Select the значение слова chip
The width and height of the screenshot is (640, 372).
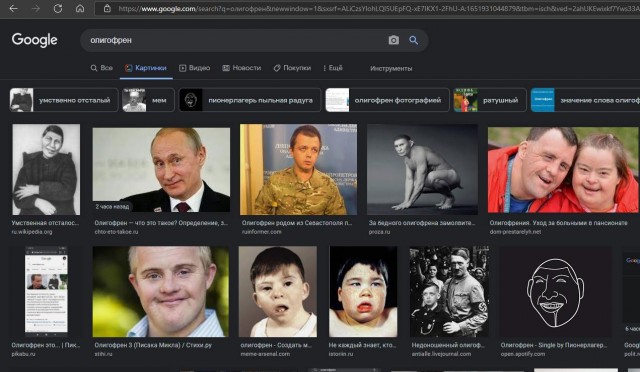coord(585,100)
